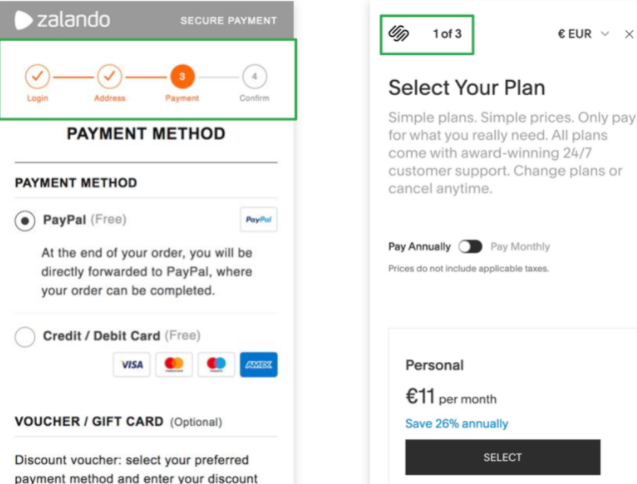The width and height of the screenshot is (637, 484).
Task: Click the Maestro card icon
Action: 216,365
